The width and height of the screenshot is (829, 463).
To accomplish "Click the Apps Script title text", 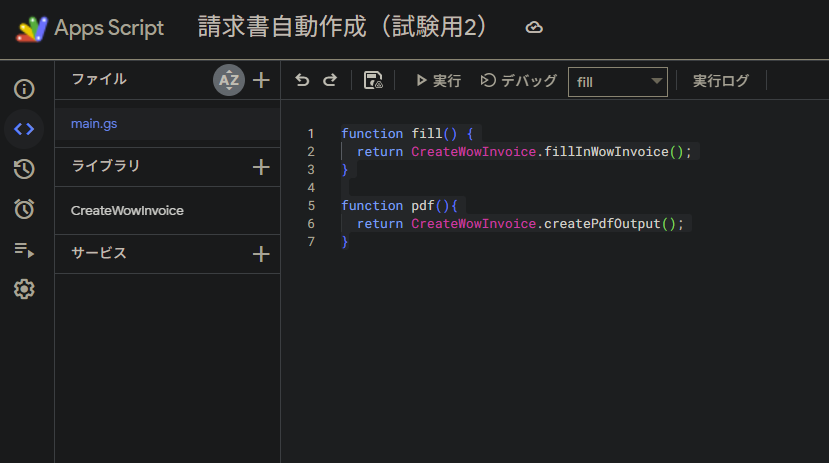I will (109, 28).
